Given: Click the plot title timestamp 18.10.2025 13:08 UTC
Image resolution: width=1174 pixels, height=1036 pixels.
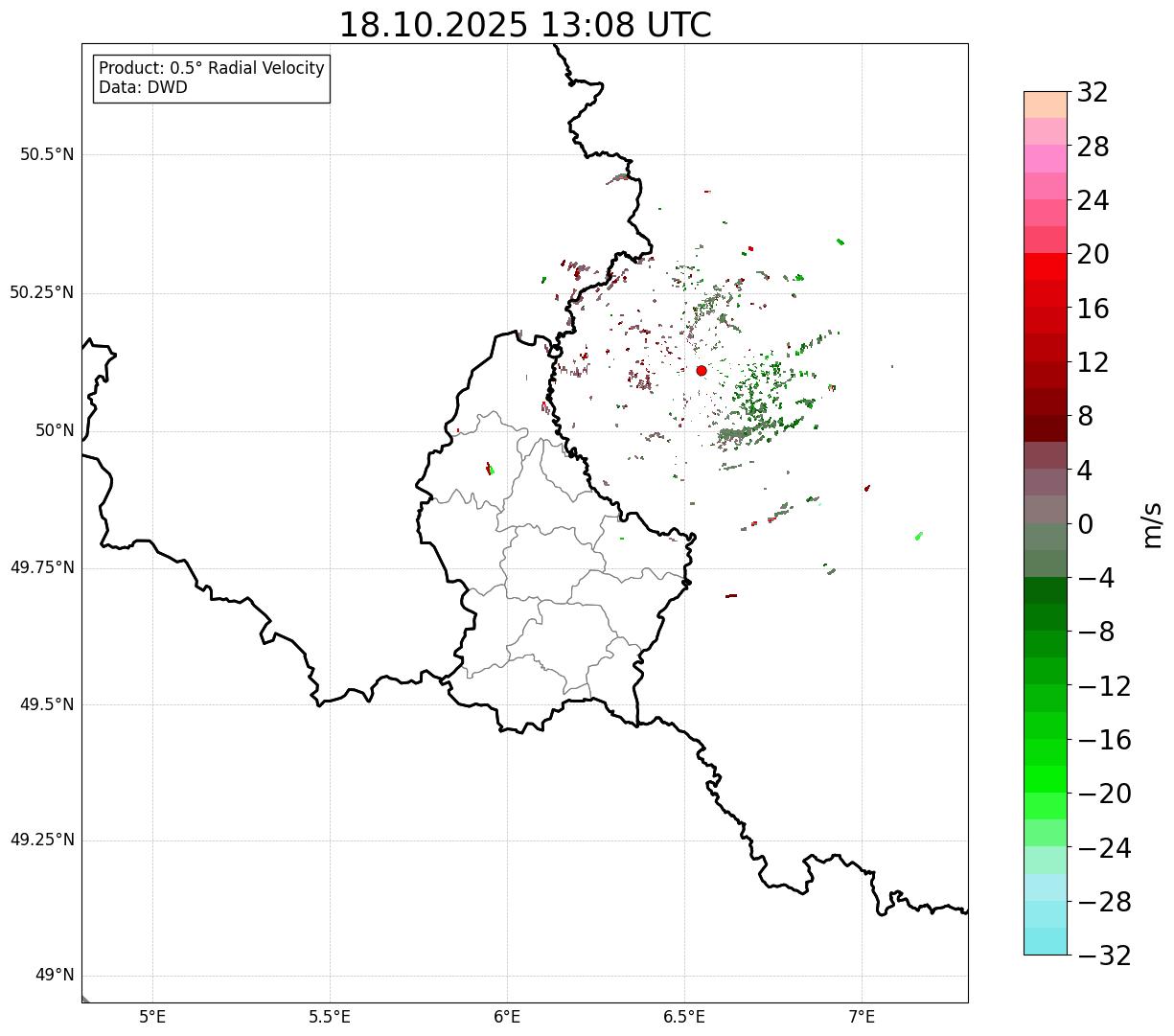Looking at the screenshot, I should 525,25.
